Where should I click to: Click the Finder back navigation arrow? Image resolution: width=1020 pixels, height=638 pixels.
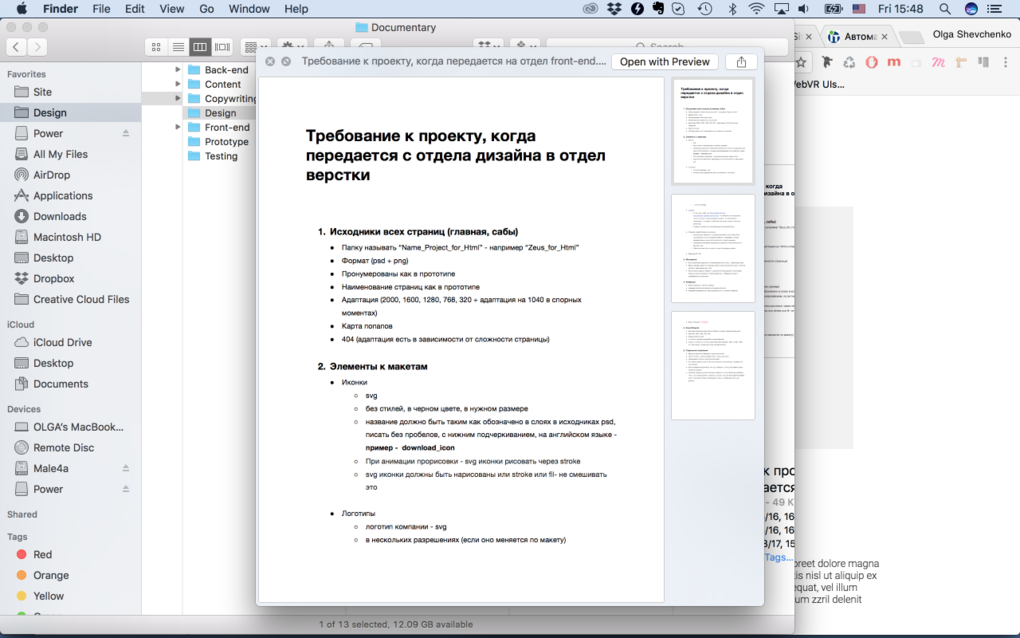coord(16,47)
